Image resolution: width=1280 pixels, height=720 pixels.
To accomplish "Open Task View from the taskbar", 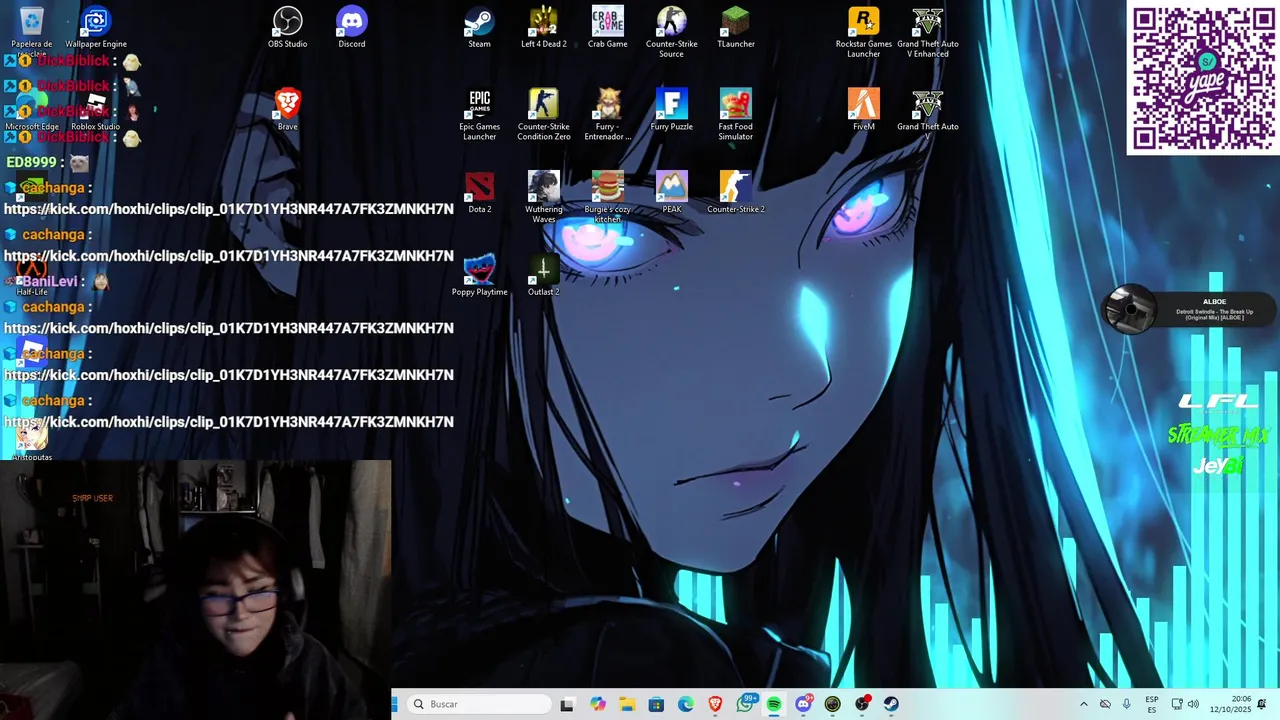I will (x=567, y=704).
